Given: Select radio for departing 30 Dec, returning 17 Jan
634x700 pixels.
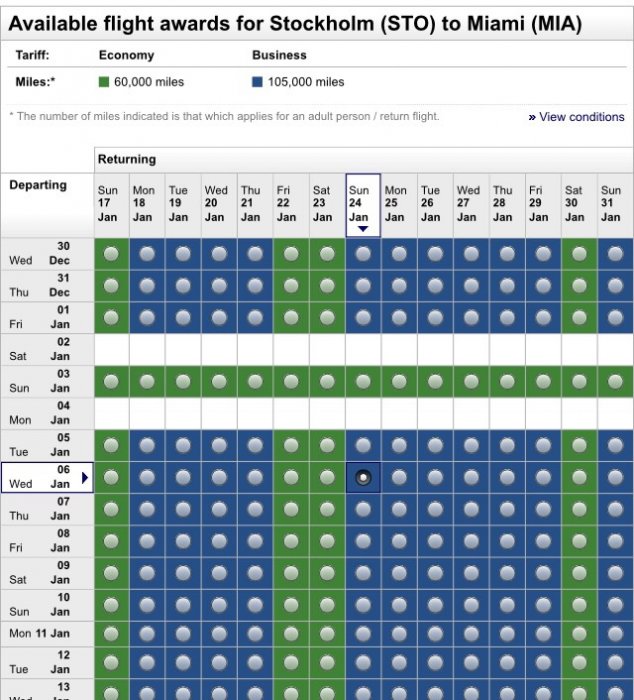Looking at the screenshot, I should click(111, 254).
